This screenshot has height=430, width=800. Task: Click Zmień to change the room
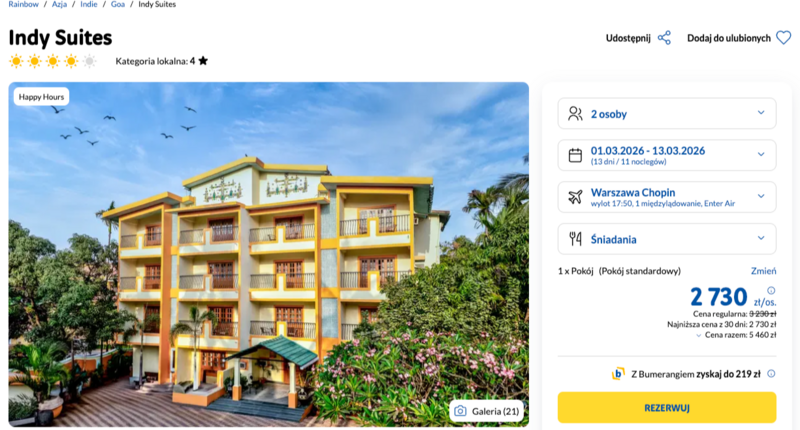click(x=763, y=271)
